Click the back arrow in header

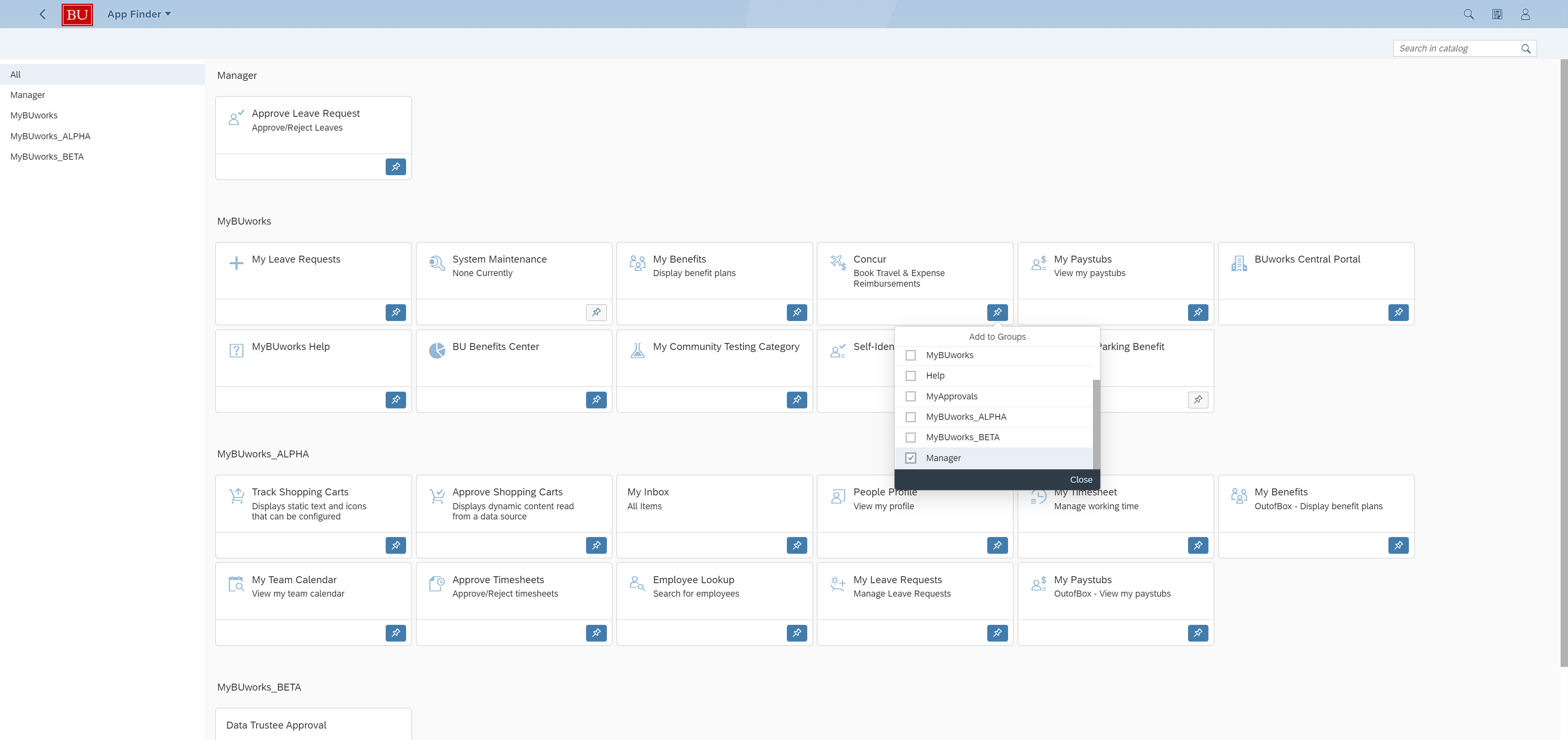point(42,14)
